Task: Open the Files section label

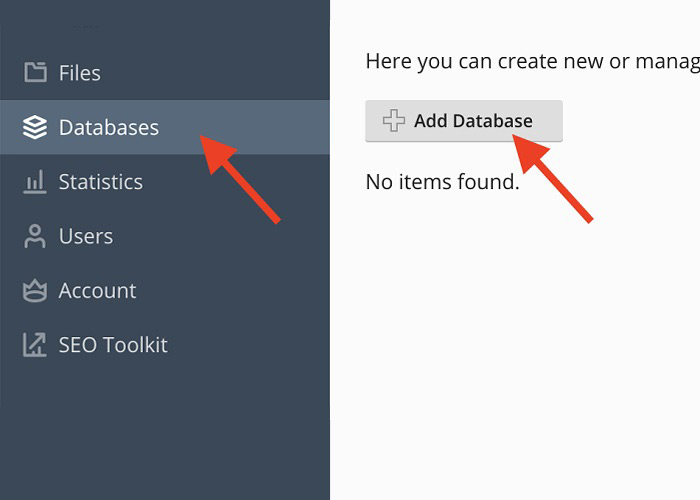Action: [80, 73]
